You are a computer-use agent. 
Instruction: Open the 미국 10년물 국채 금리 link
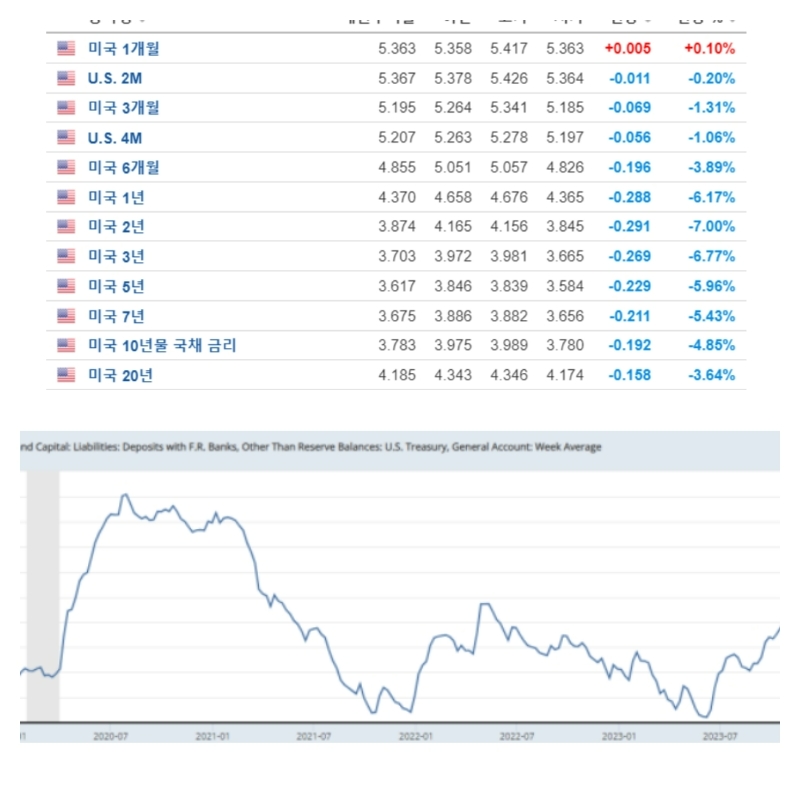pos(162,345)
